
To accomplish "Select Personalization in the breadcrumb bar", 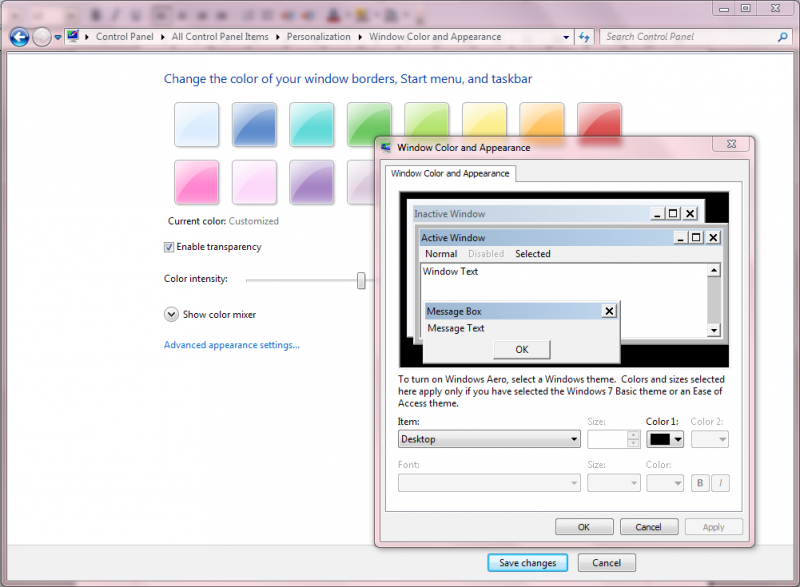I will coord(319,37).
